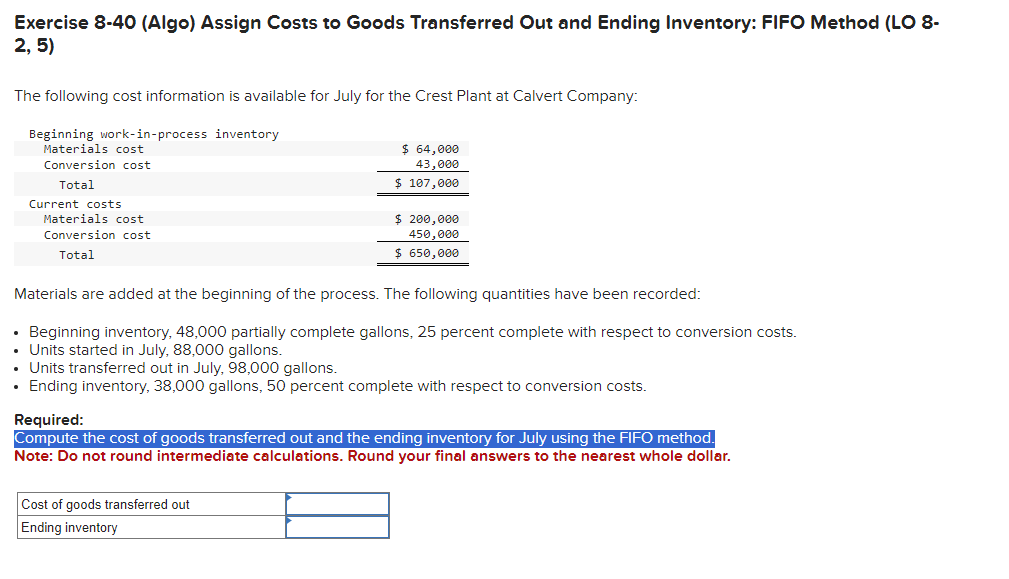Select the Beginning work-in-process inventory table header
Viewport: 1009px width, 579px height.
pyautogui.click(x=150, y=133)
